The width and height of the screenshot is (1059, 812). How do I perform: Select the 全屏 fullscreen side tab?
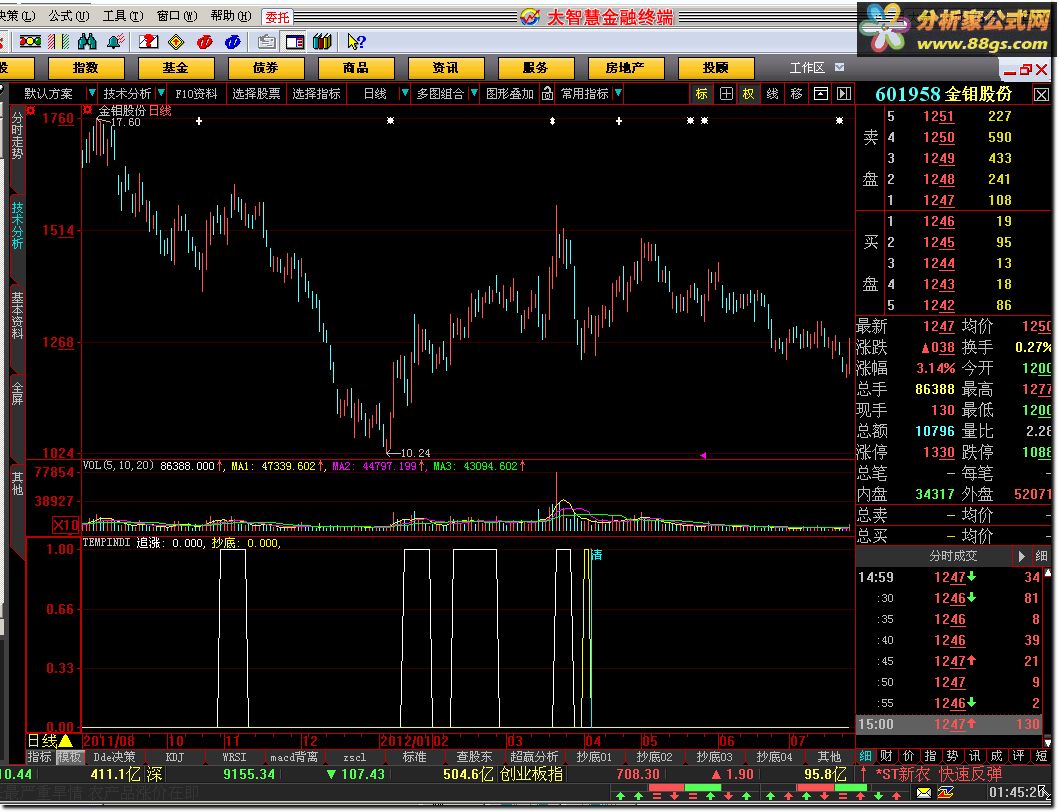click(x=17, y=393)
